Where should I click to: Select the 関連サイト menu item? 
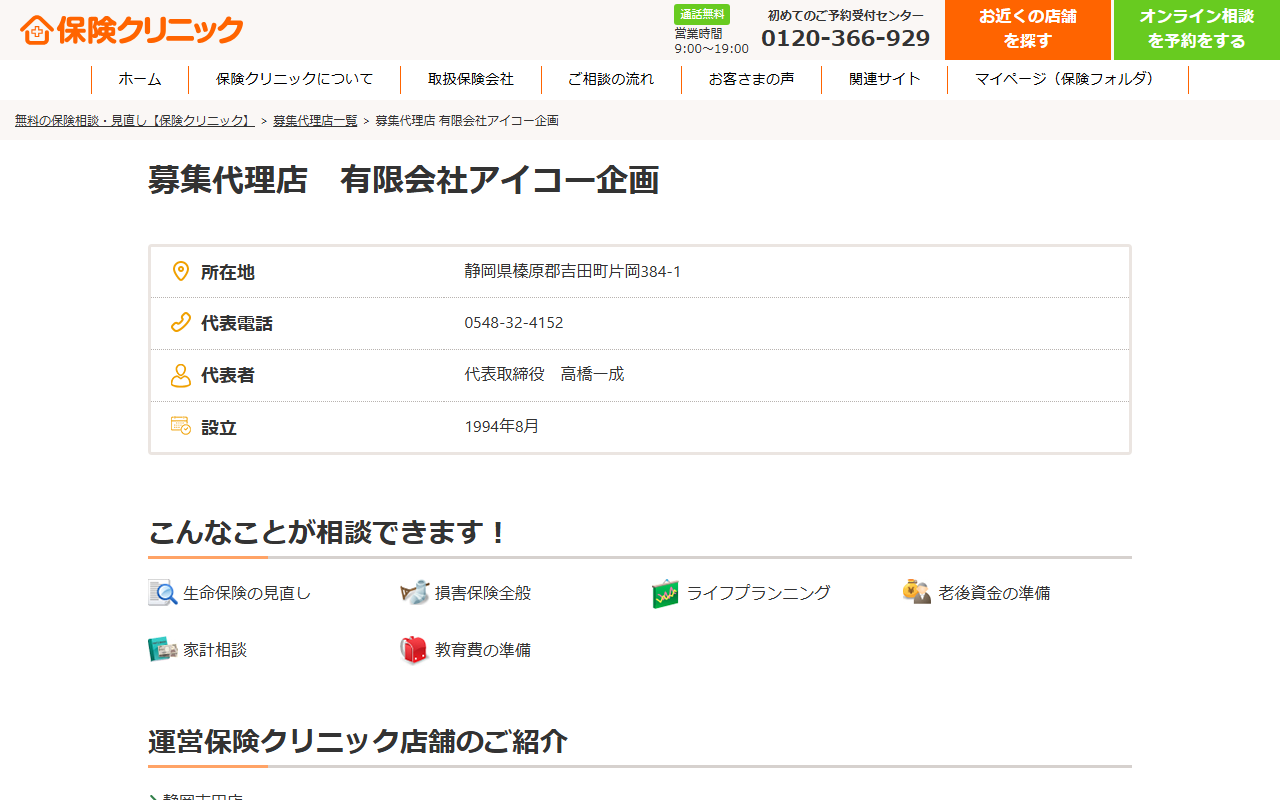click(x=885, y=79)
